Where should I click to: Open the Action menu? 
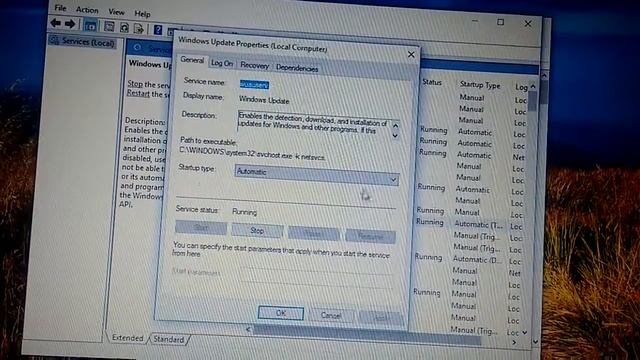click(x=87, y=10)
